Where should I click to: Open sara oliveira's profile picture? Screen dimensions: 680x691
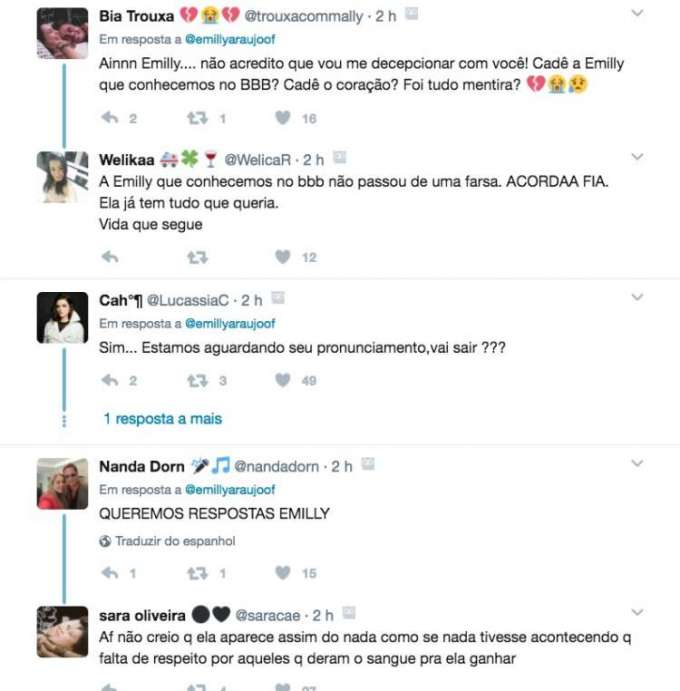[62, 632]
